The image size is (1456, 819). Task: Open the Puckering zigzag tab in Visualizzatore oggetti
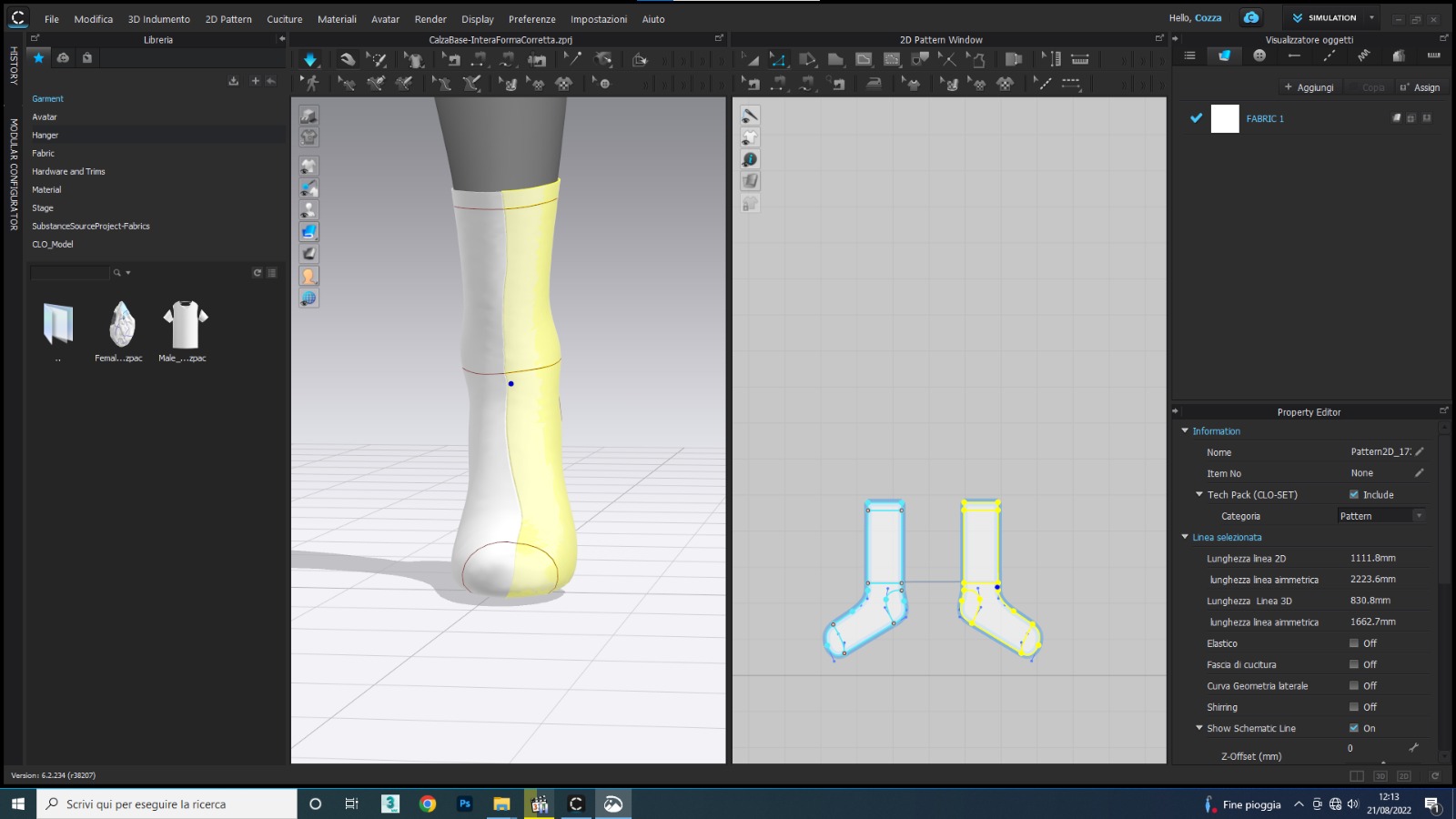(1363, 56)
